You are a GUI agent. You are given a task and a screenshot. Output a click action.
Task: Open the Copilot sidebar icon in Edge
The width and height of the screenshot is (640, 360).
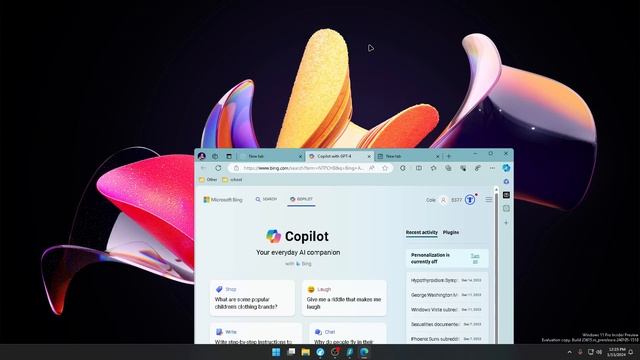[506, 168]
